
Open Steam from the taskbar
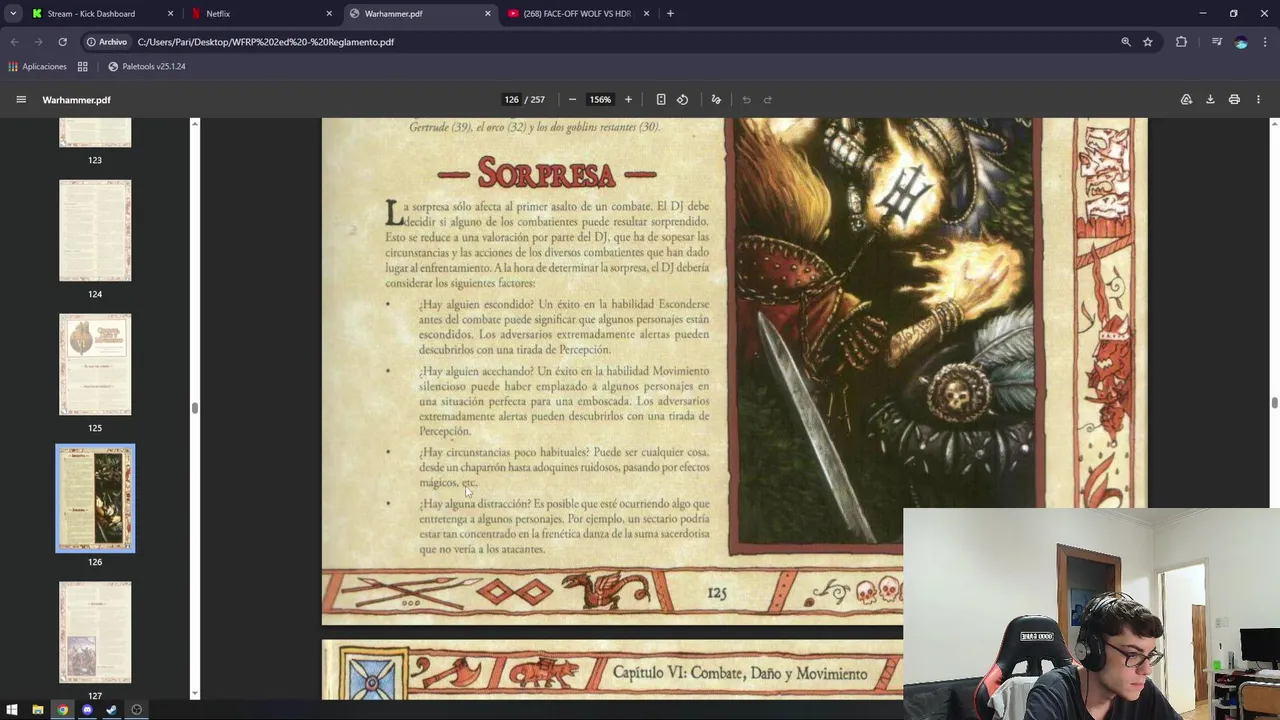pos(111,710)
